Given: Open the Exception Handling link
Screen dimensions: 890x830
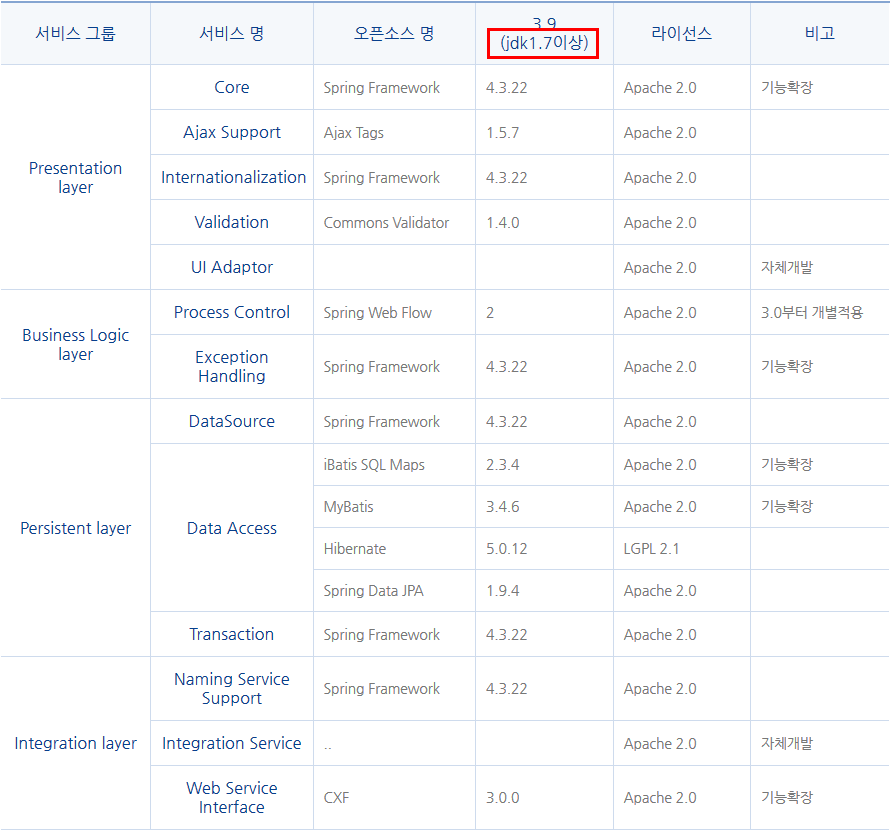Looking at the screenshot, I should click(232, 366).
